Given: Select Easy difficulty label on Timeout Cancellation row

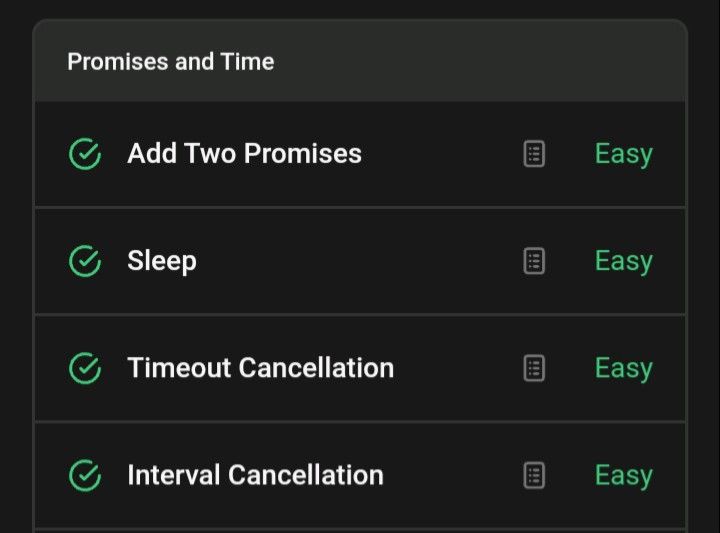Looking at the screenshot, I should point(624,369).
